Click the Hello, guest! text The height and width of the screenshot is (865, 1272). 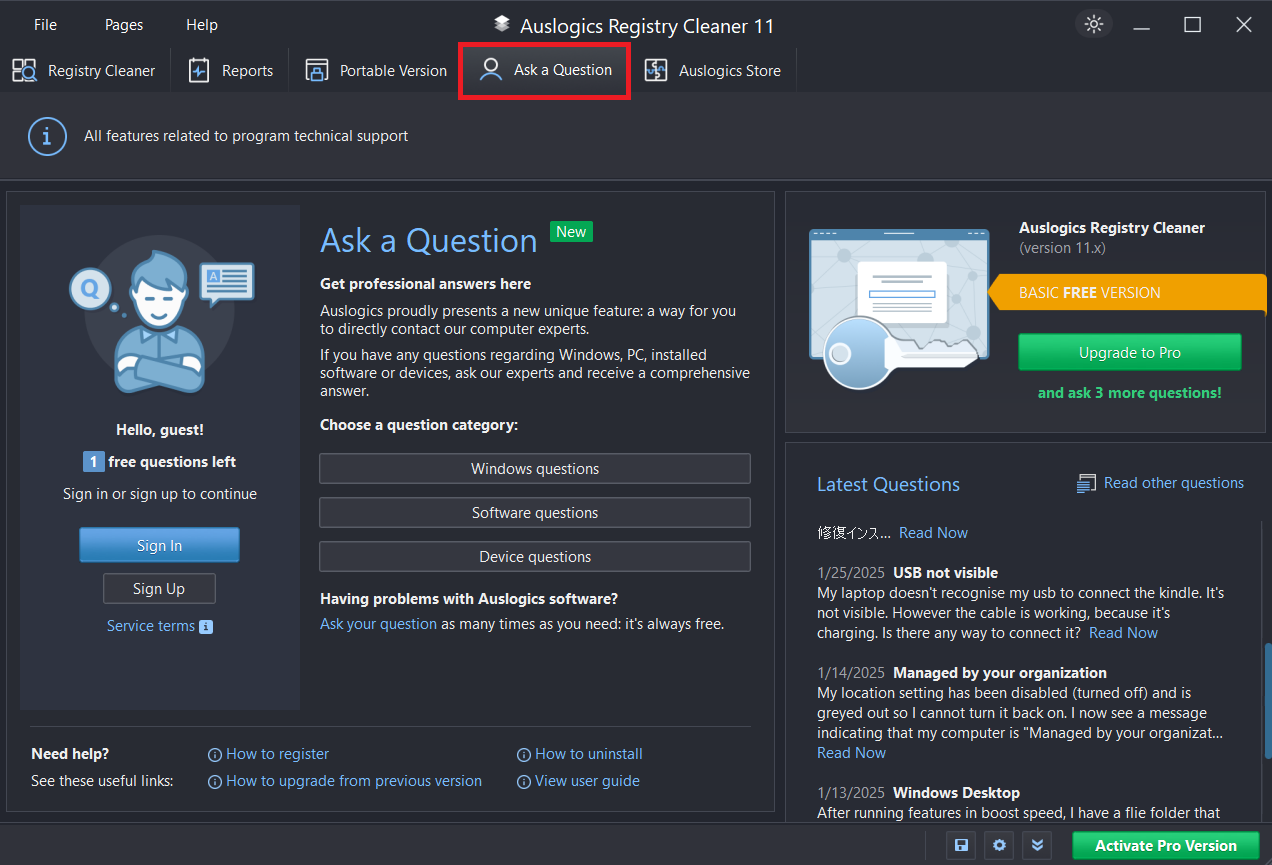click(x=160, y=430)
